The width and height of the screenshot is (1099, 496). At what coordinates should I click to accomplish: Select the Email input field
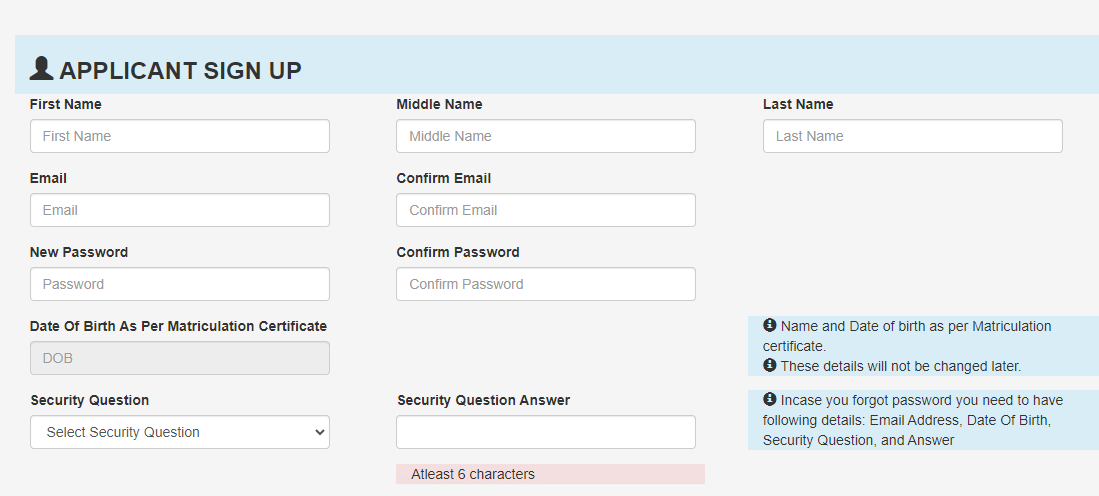[179, 210]
